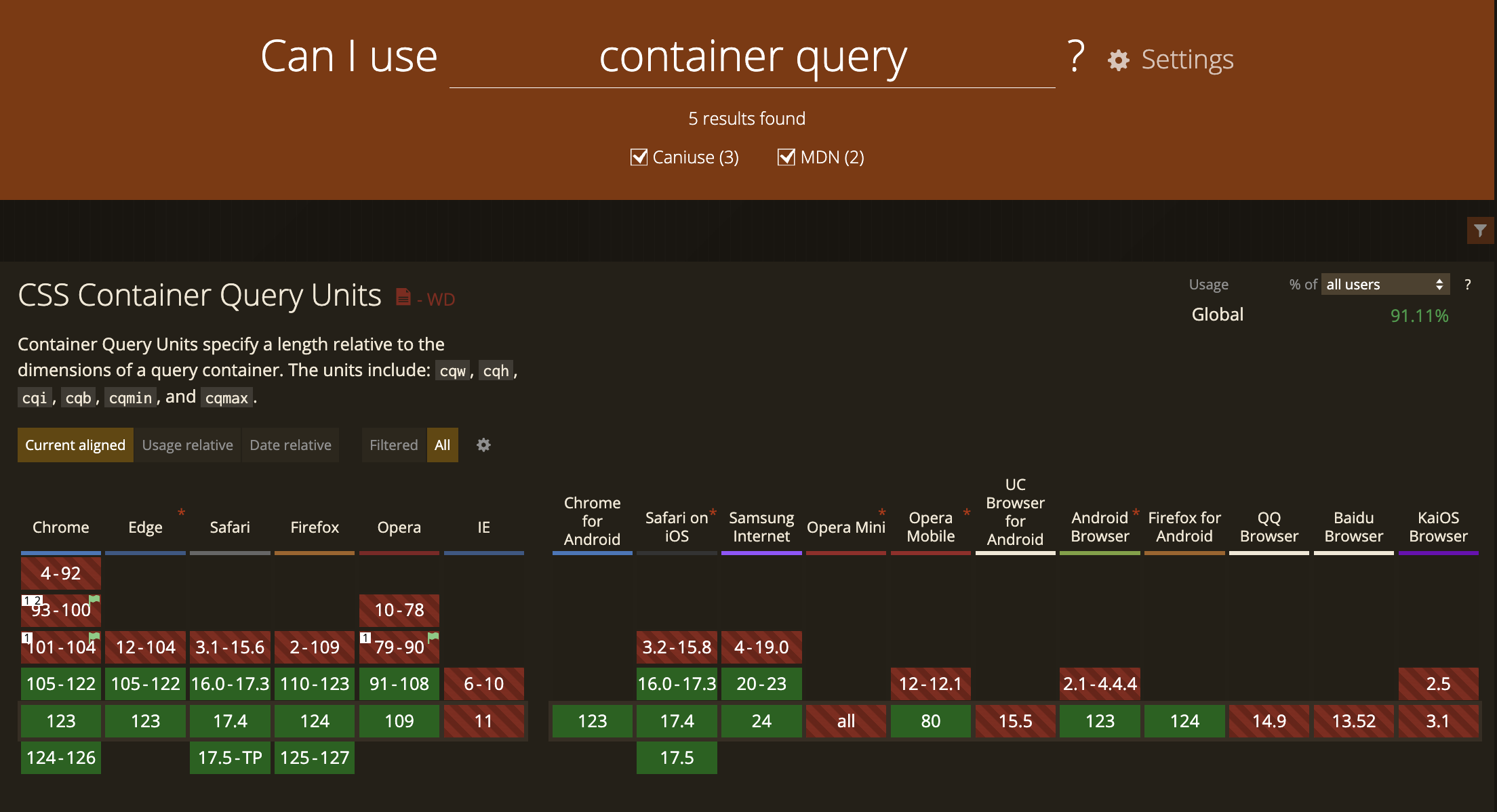Screen dimensions: 1497x812
Task: Click Samsung Internet 20-23 cell
Action: (x=761, y=684)
